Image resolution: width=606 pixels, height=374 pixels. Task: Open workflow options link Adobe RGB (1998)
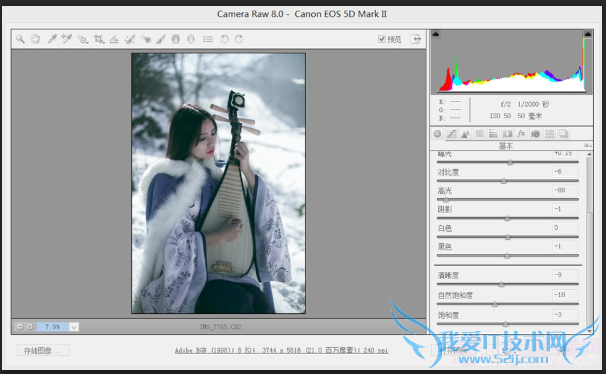(x=281, y=350)
